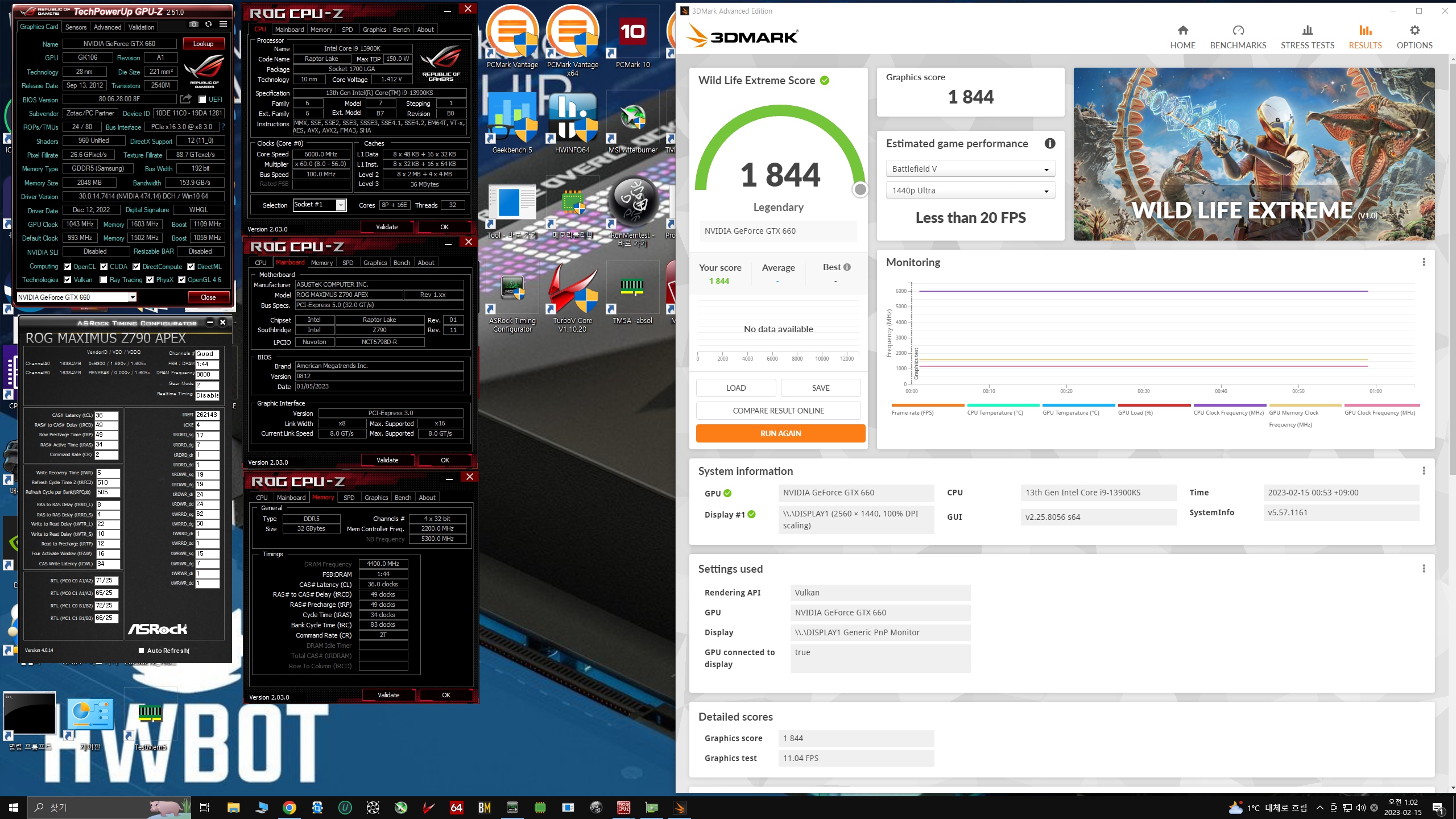Click the red 64 taskbar icon
Screen dimensions: 1456x819
[x=457, y=808]
